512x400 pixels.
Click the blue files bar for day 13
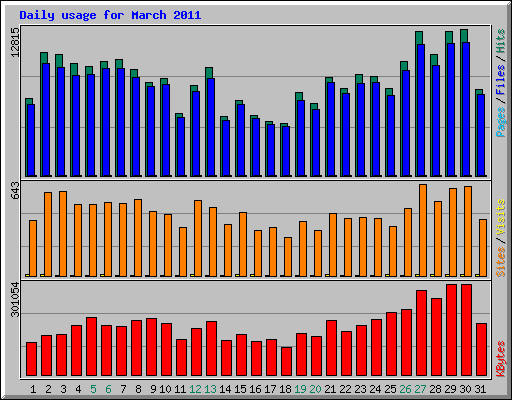(211, 127)
